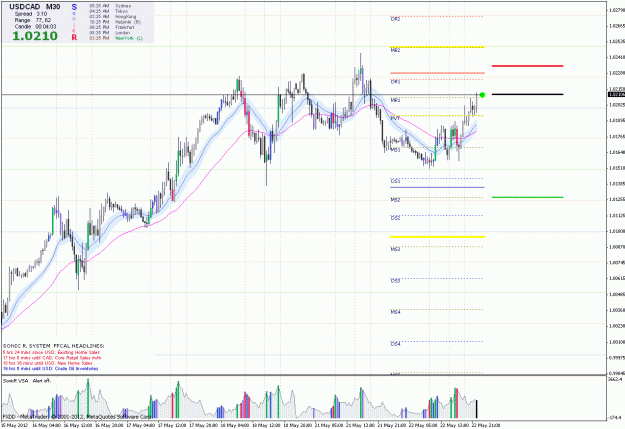Select the short green line right of chart
Viewport: 625px width, 429px height.
[527, 197]
